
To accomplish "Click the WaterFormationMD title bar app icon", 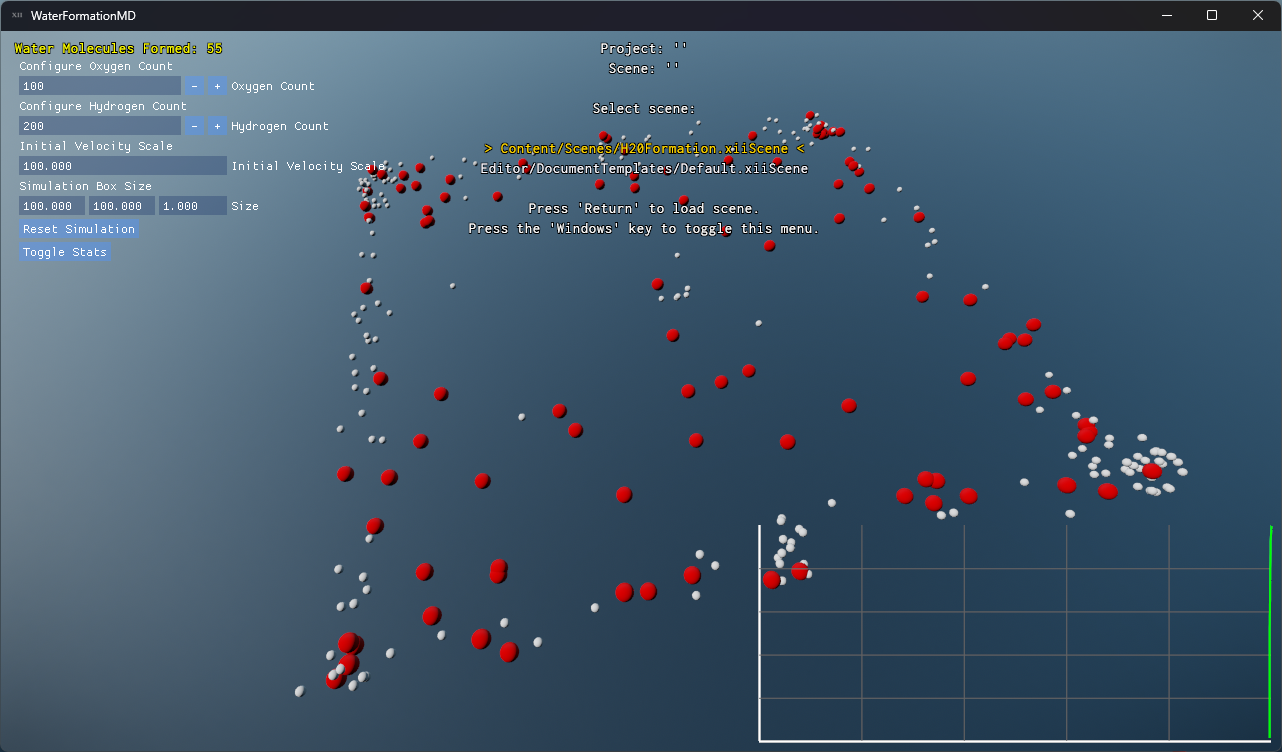I will pos(16,16).
